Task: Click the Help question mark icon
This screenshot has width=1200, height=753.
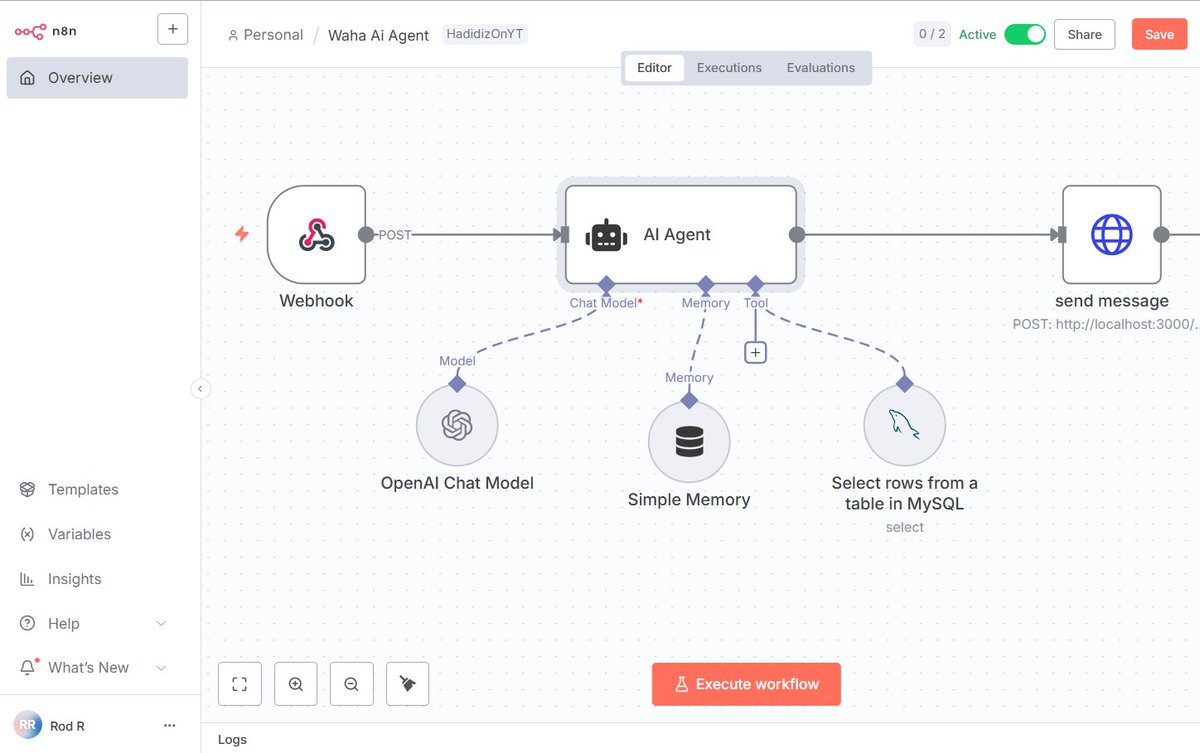Action: coord(28,624)
